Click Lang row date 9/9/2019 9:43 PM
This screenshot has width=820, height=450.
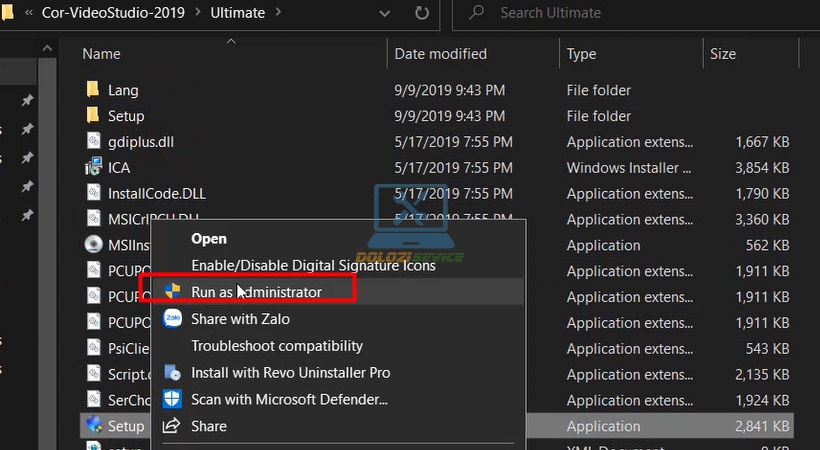tap(450, 90)
